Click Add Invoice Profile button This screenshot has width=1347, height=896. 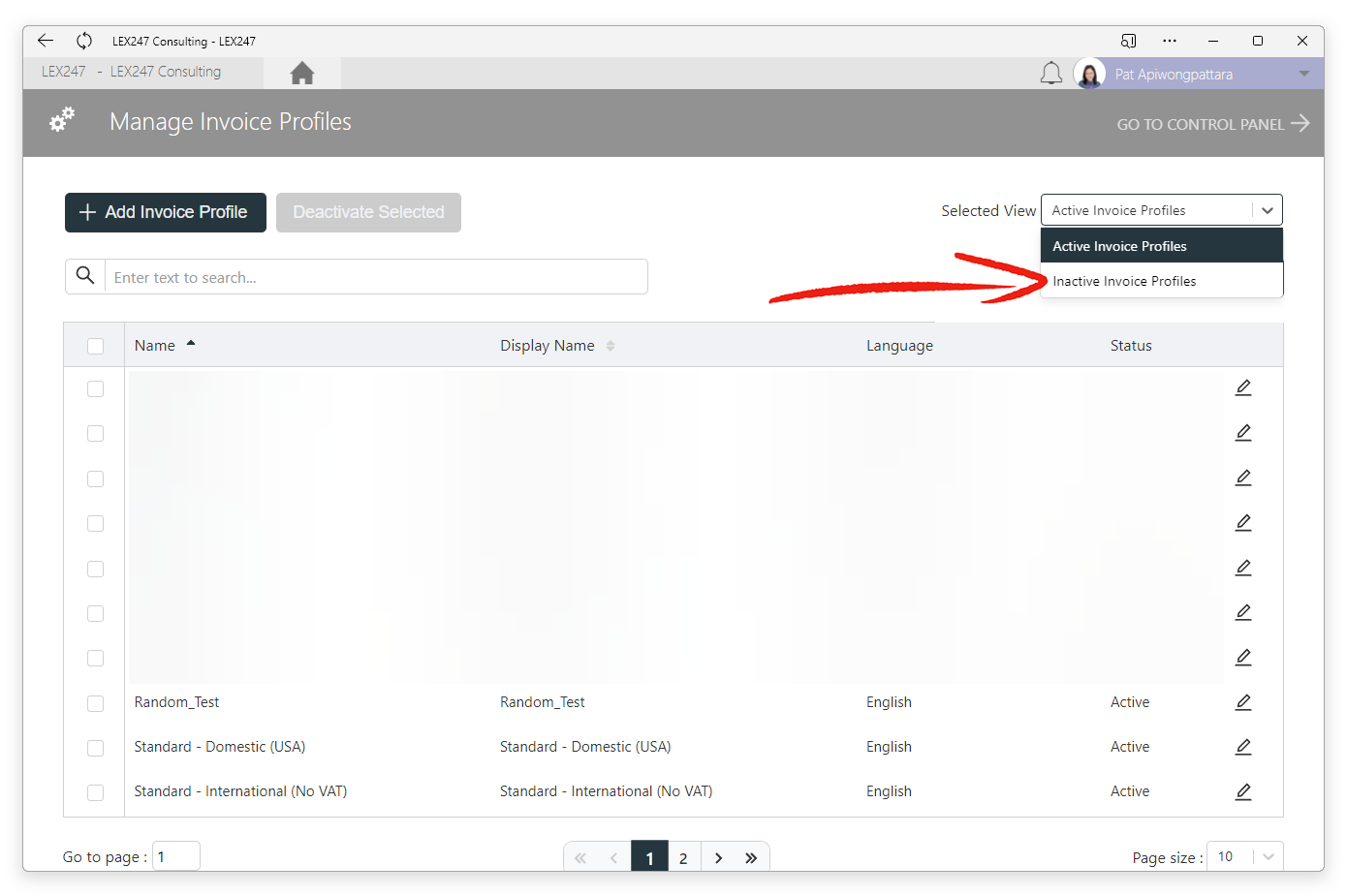[x=166, y=212]
